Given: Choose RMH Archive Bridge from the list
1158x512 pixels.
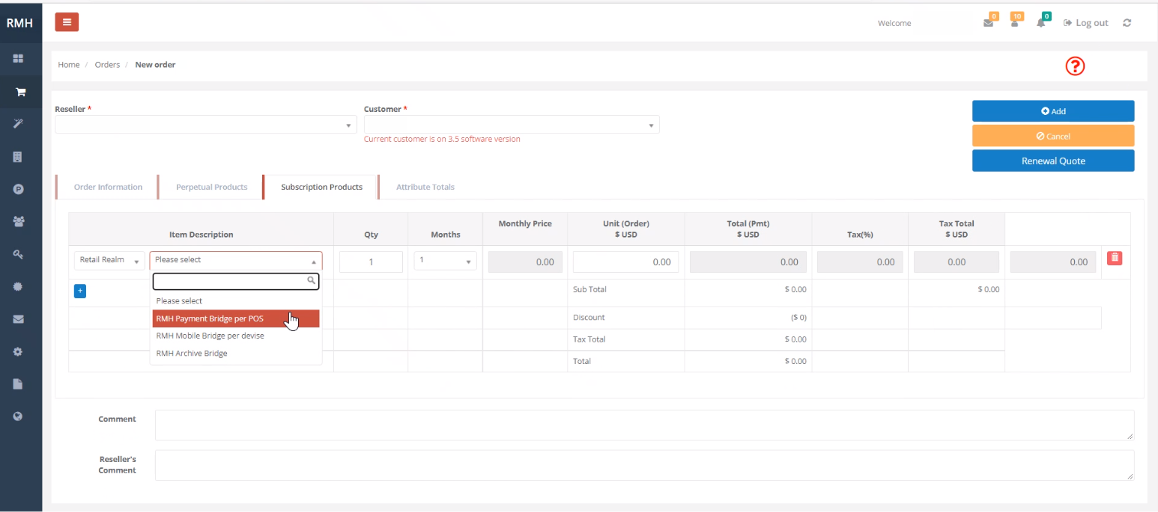Looking at the screenshot, I should pyautogui.click(x=192, y=353).
